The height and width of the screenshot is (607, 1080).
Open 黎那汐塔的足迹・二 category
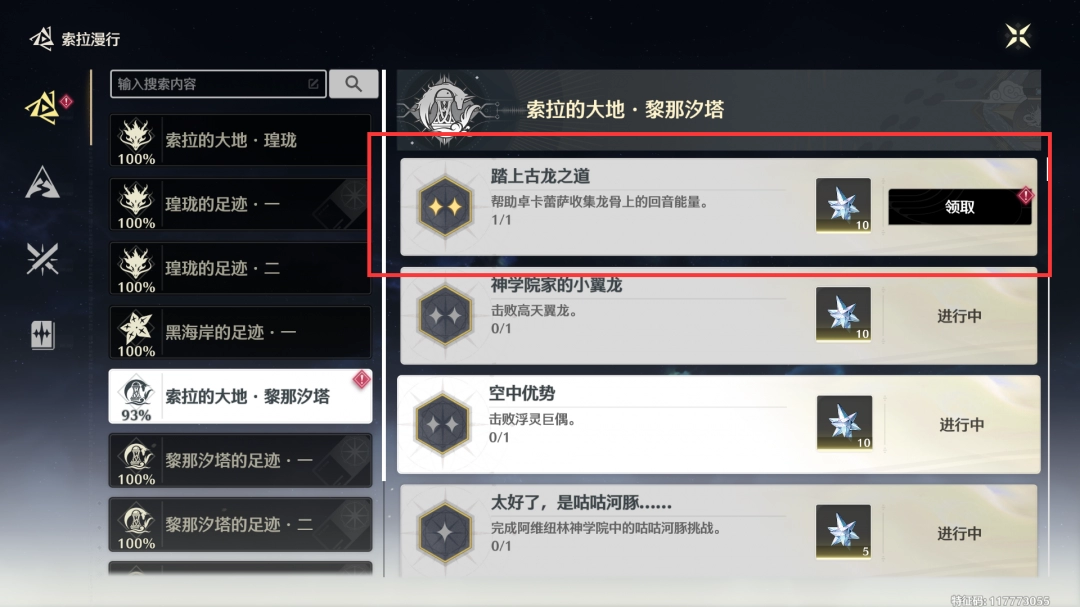pyautogui.click(x=240, y=524)
